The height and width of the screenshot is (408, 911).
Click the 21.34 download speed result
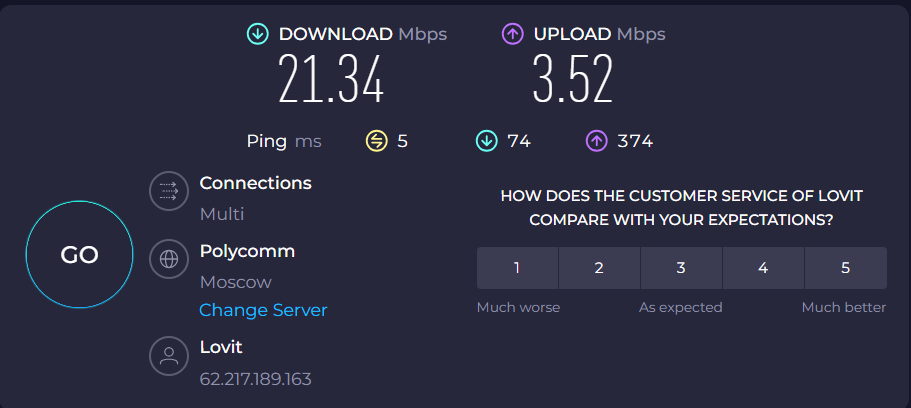pos(331,79)
